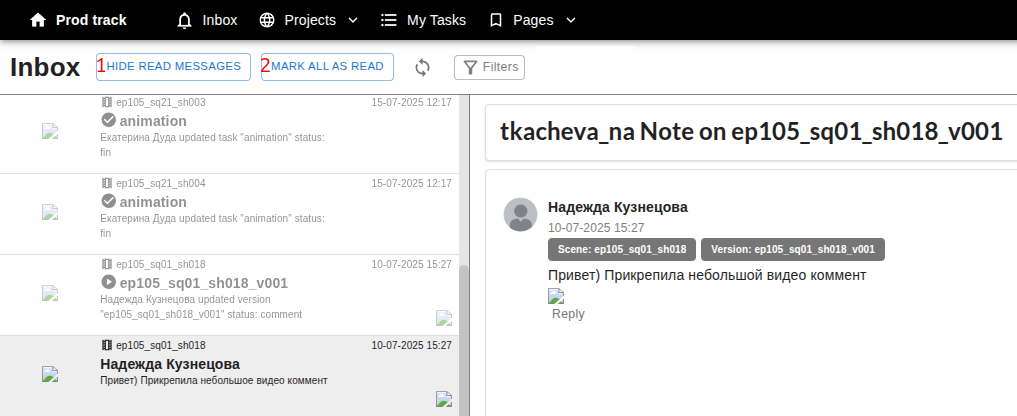
Task: Open the My Tasks menu item
Action: (x=437, y=20)
